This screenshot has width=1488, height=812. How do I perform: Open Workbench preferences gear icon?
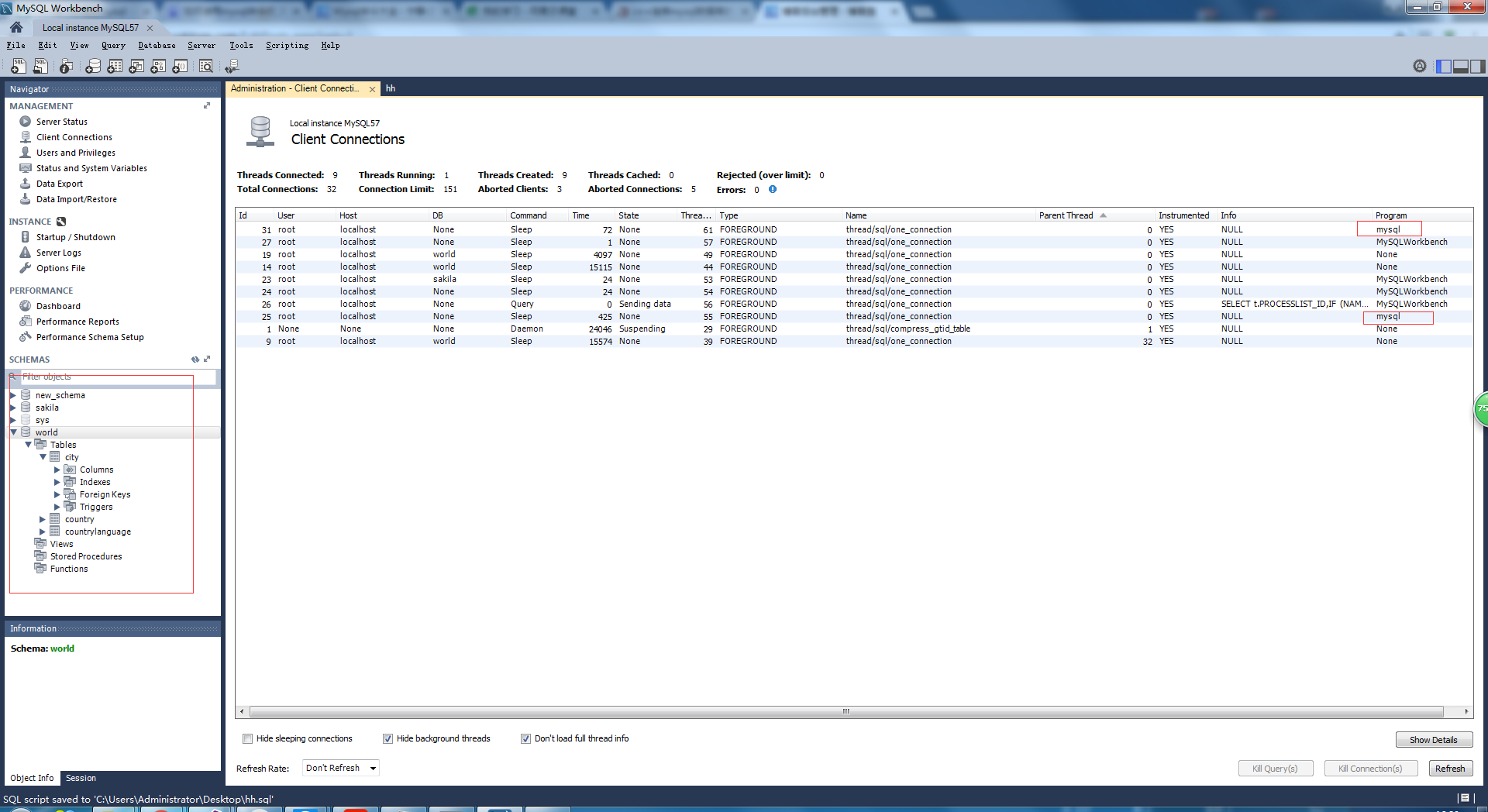pos(1420,66)
